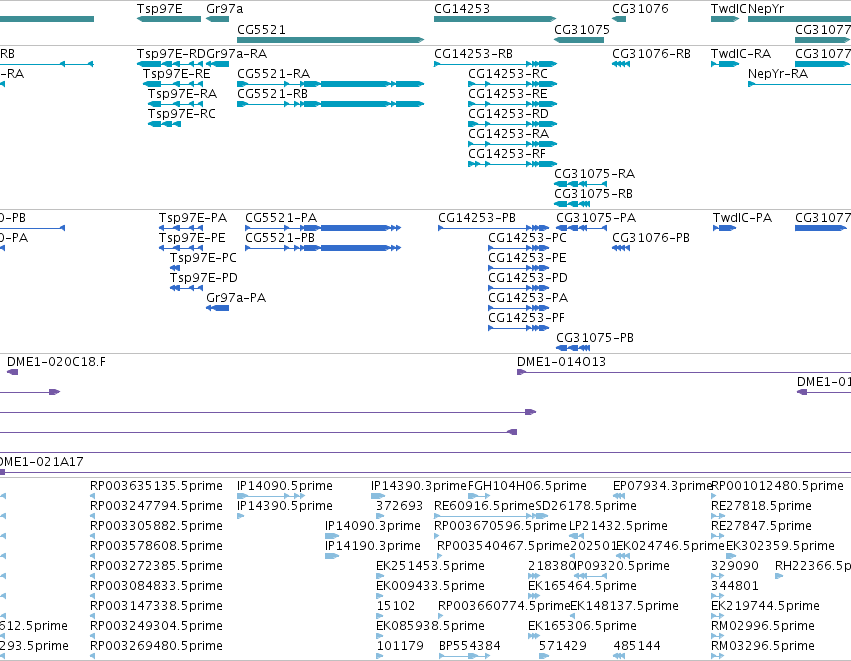851x661 pixels.
Task: Select protein label CG31075-PB
Action: click(595, 339)
